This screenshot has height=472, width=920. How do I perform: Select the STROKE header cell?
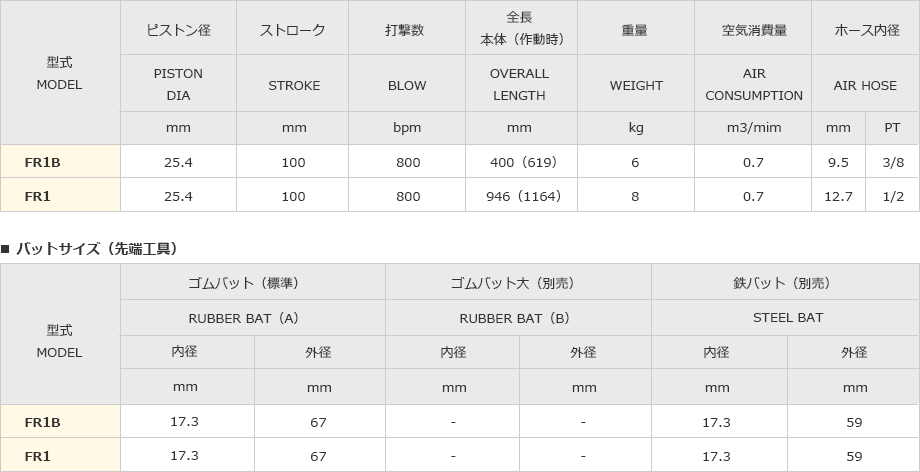pos(294,85)
